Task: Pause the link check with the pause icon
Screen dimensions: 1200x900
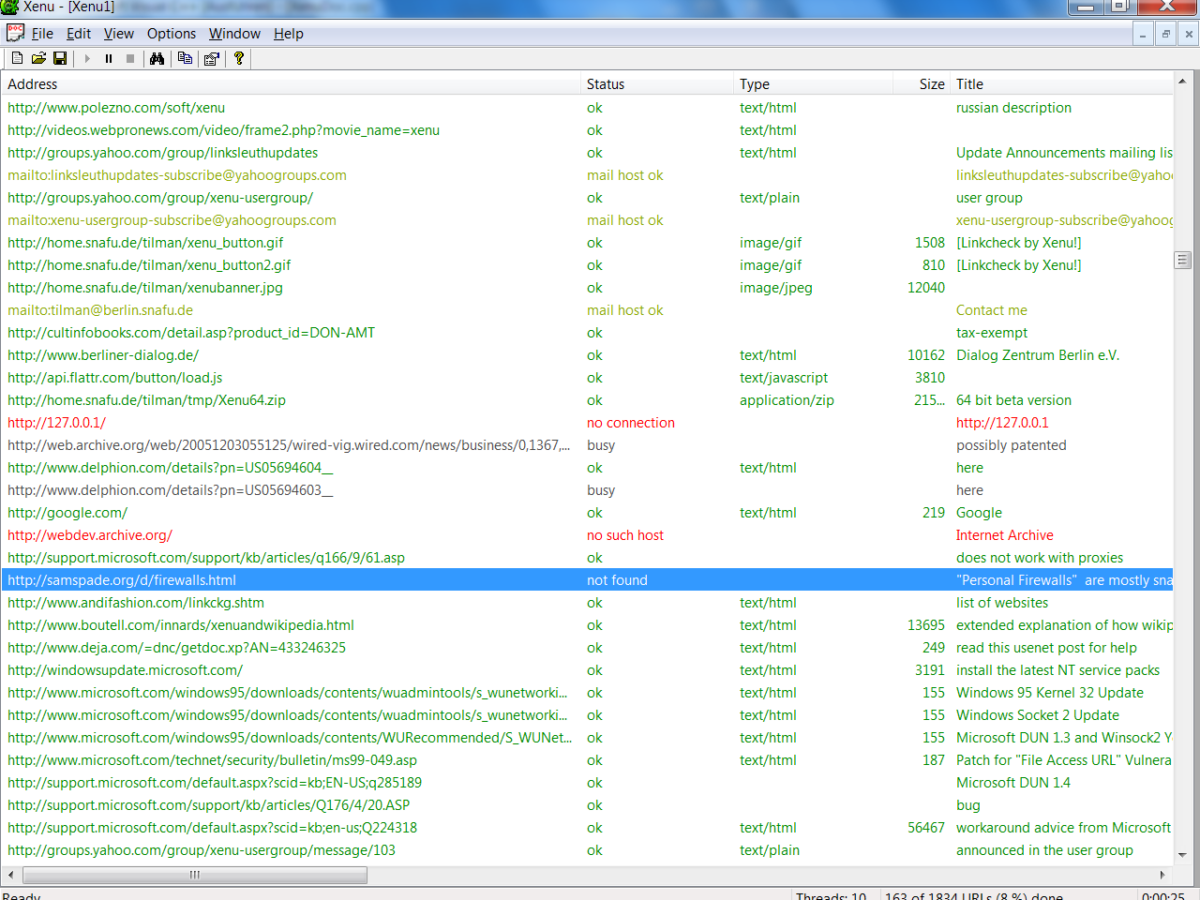Action: (109, 59)
